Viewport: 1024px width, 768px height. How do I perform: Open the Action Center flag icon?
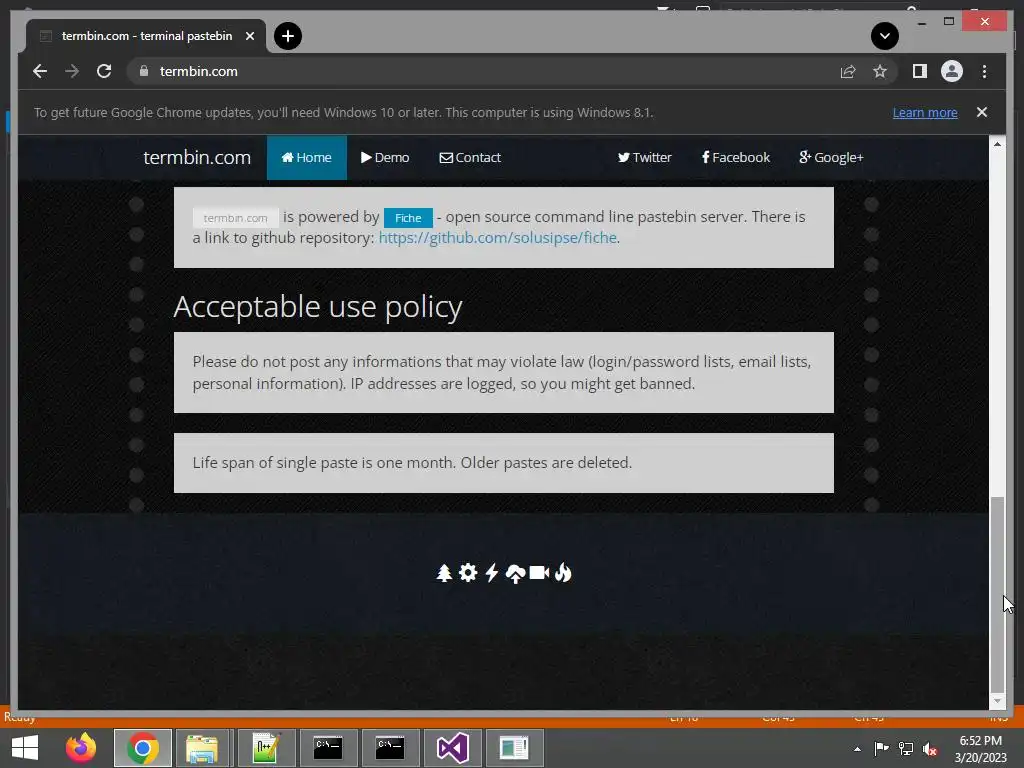coord(881,749)
